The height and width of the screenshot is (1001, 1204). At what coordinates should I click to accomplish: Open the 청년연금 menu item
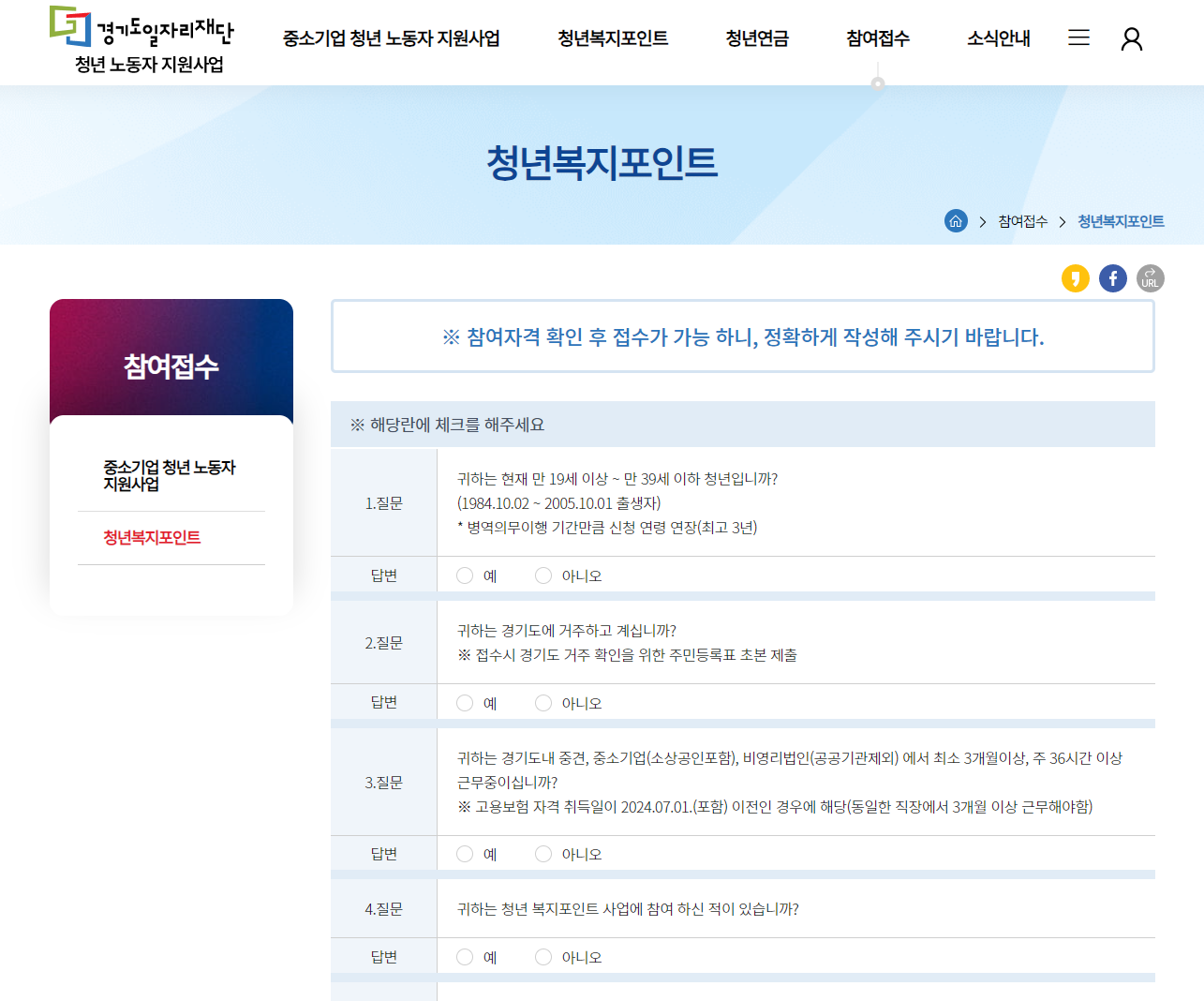click(756, 39)
